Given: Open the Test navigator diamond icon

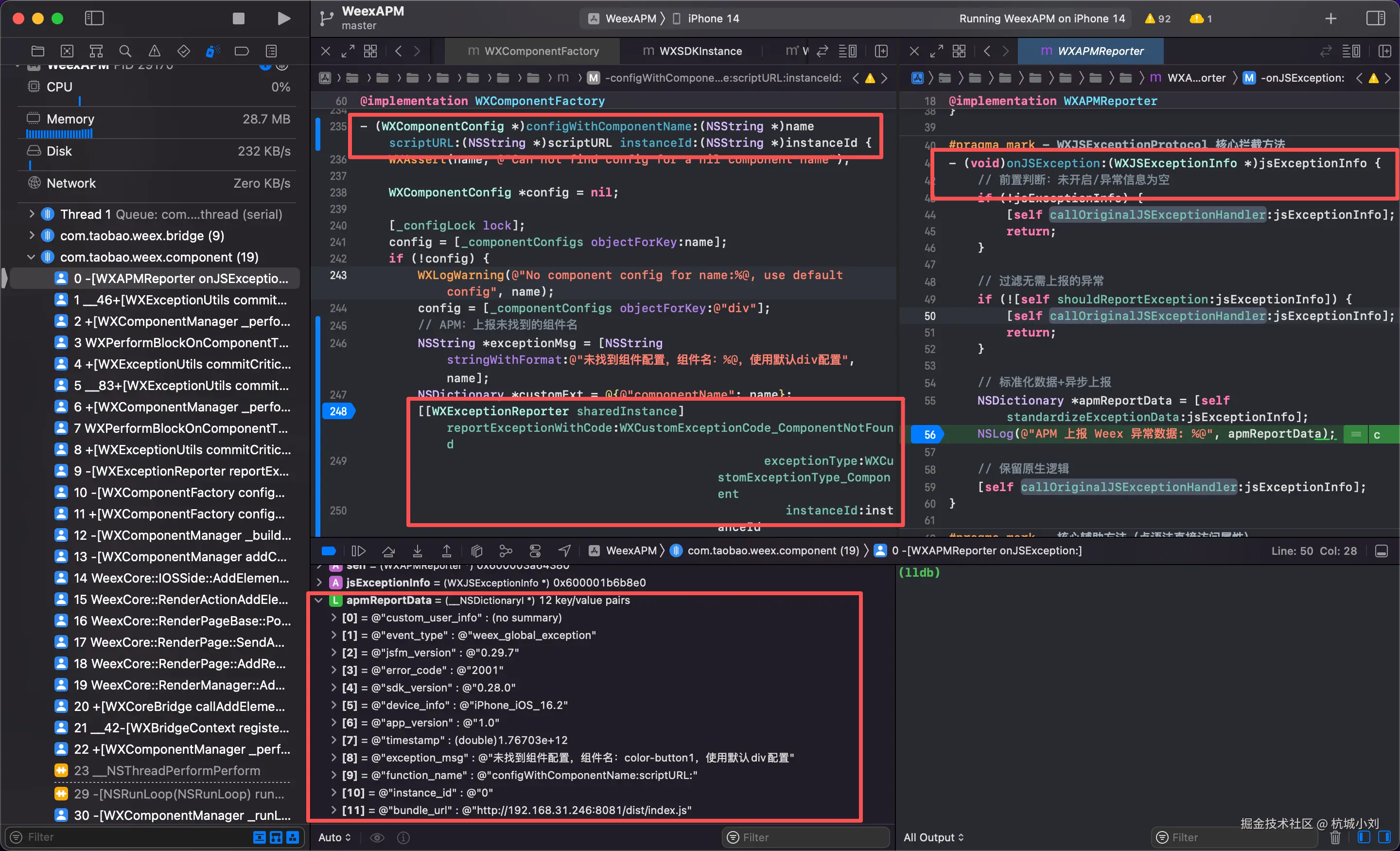Looking at the screenshot, I should click(184, 51).
